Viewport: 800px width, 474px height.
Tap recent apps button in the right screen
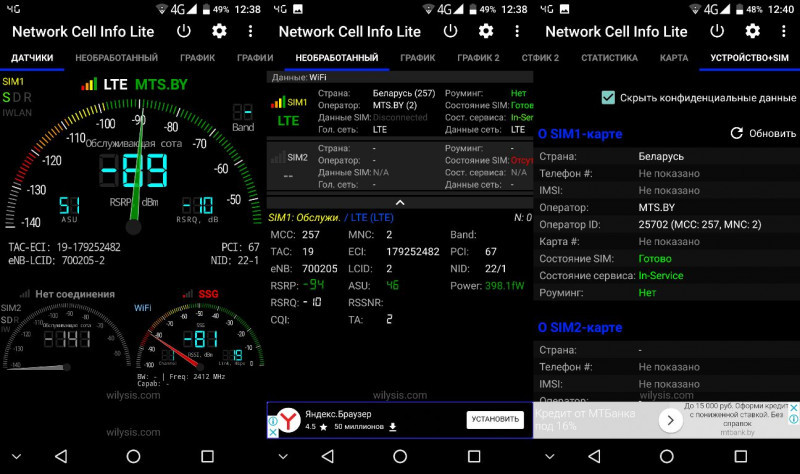click(x=741, y=456)
